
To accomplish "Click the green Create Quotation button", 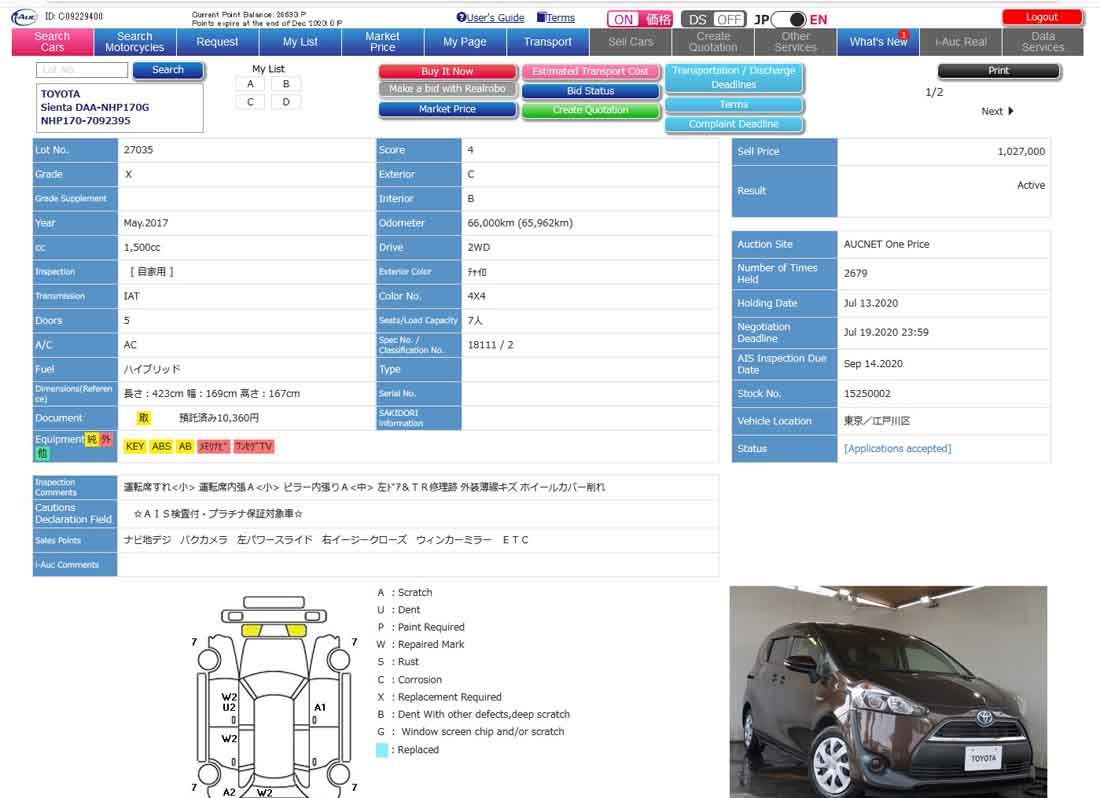I will (x=591, y=110).
